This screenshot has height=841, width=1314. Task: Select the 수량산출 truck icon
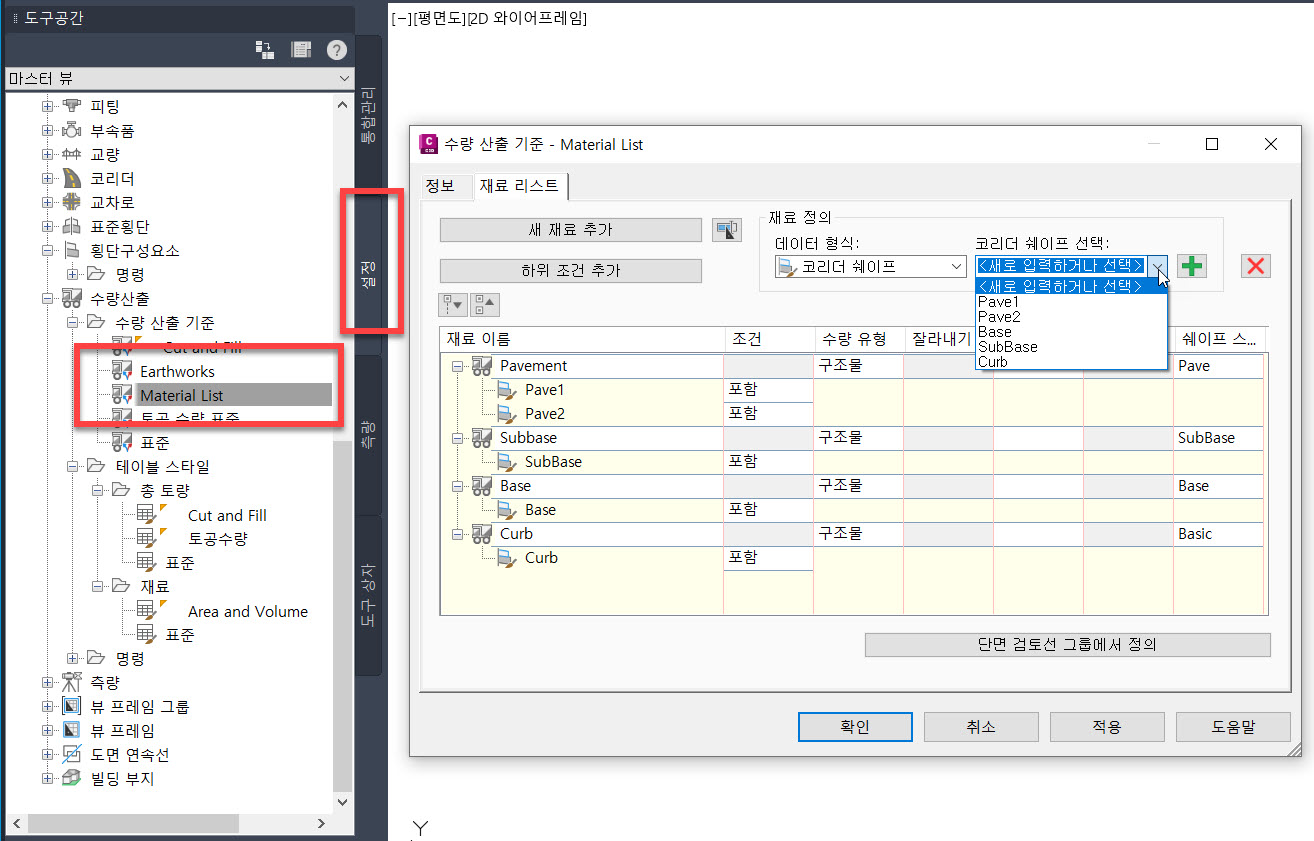73,298
